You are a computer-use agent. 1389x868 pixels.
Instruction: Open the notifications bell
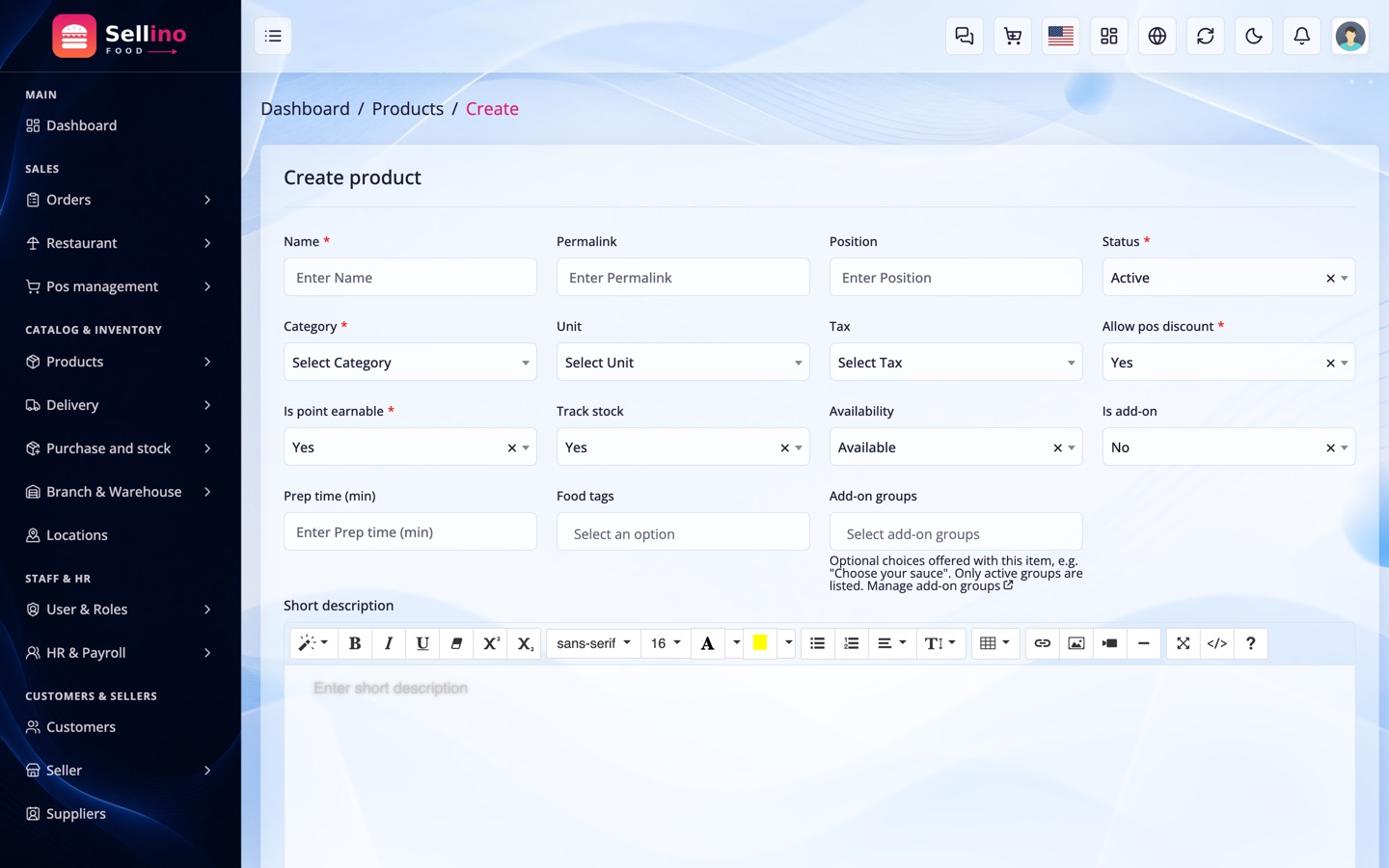(x=1302, y=36)
